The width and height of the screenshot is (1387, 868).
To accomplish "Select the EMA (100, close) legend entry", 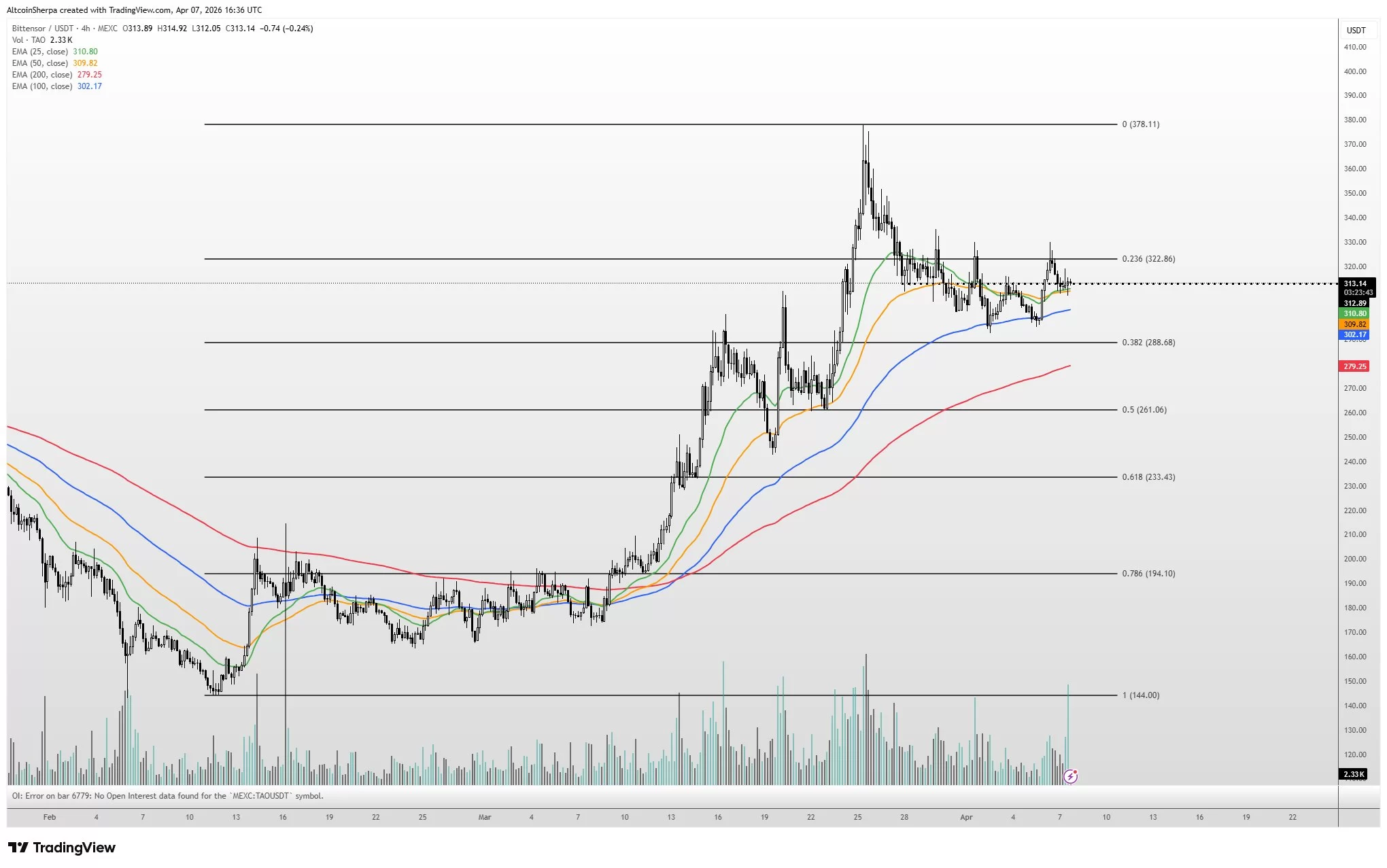I will (x=42, y=86).
